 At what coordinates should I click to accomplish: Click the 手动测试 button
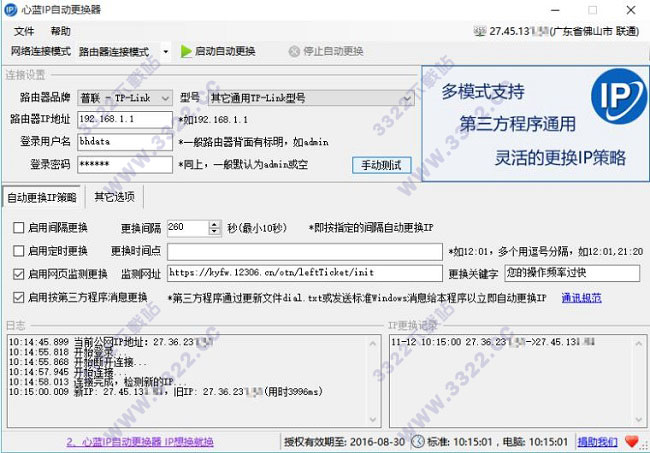381,165
